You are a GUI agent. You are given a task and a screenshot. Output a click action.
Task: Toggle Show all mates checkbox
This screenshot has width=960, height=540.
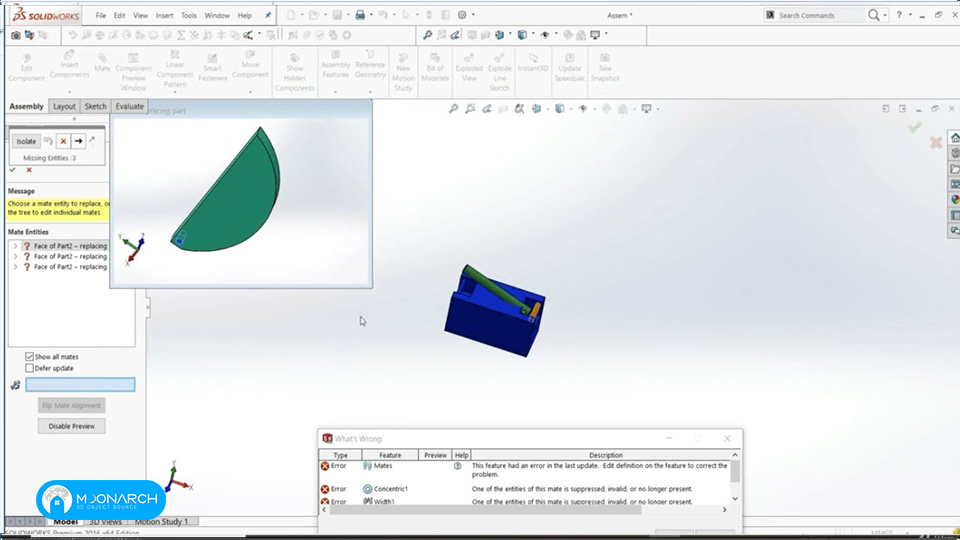pyautogui.click(x=29, y=356)
